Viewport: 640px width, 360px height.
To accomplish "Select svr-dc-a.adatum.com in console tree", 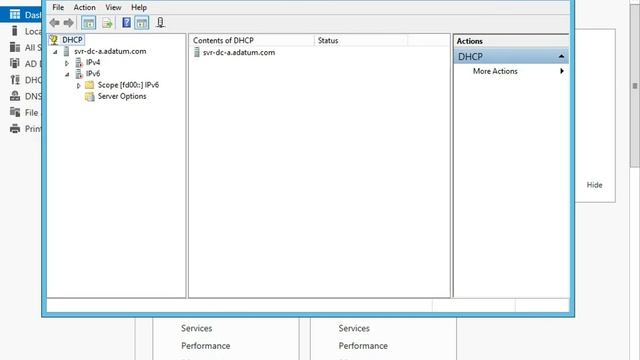I will coord(110,51).
